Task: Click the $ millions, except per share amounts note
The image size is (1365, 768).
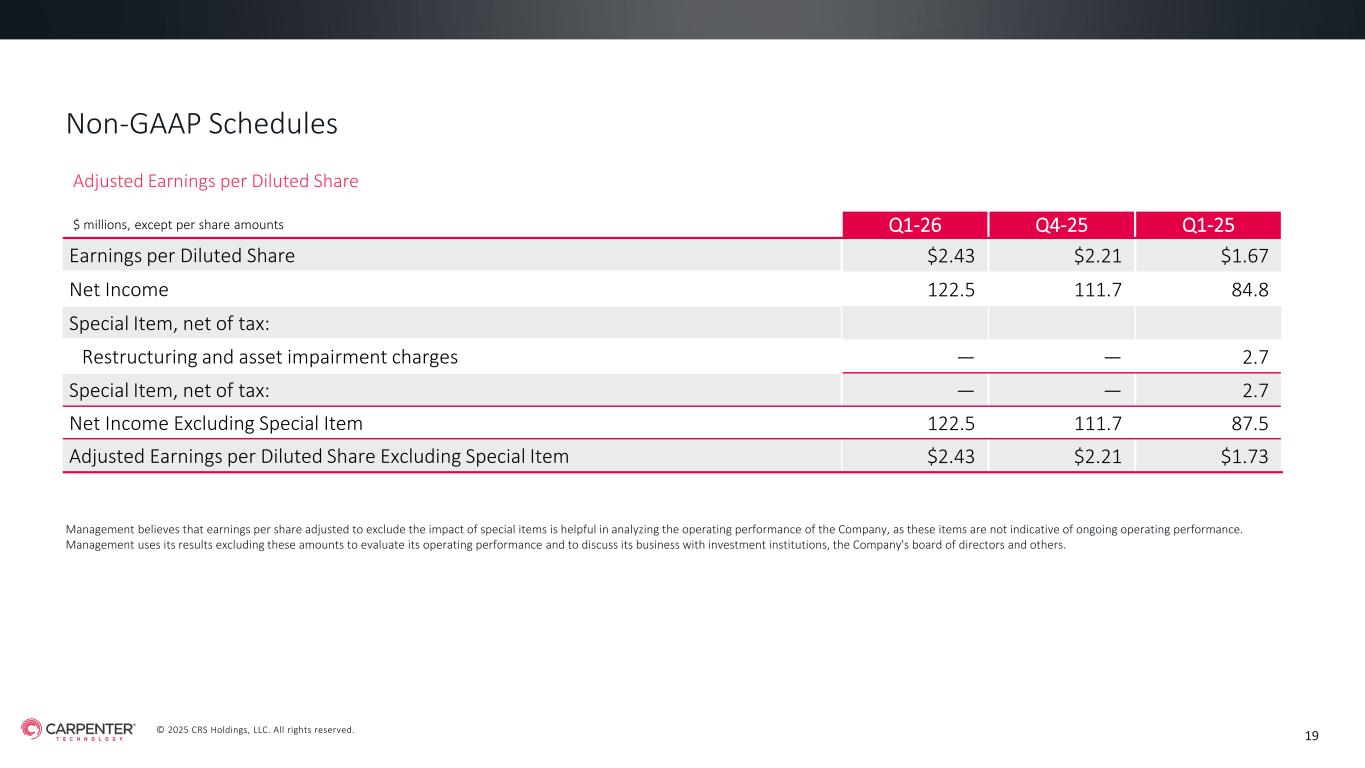Action: [177, 225]
